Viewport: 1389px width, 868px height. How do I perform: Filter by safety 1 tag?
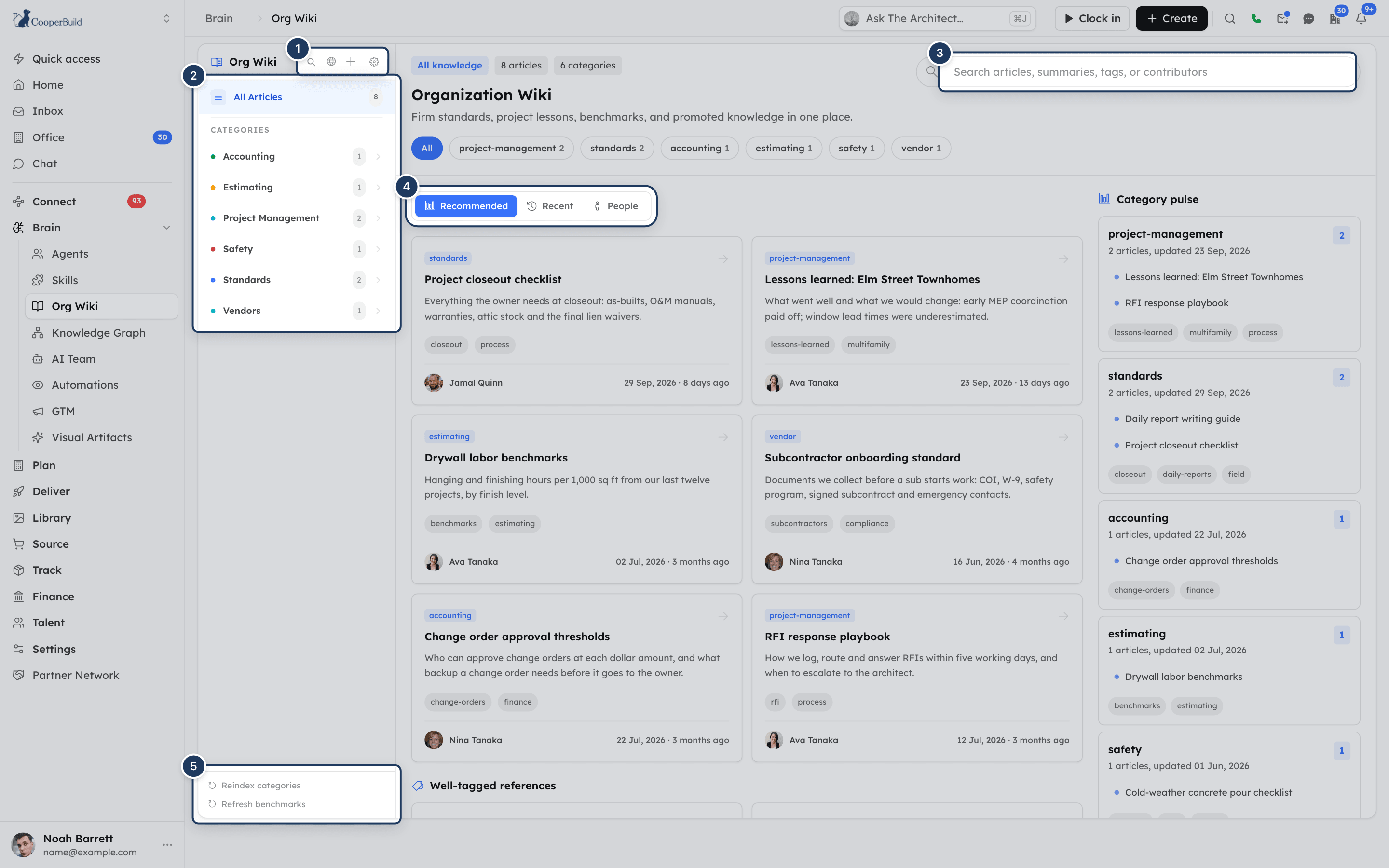pos(856,148)
